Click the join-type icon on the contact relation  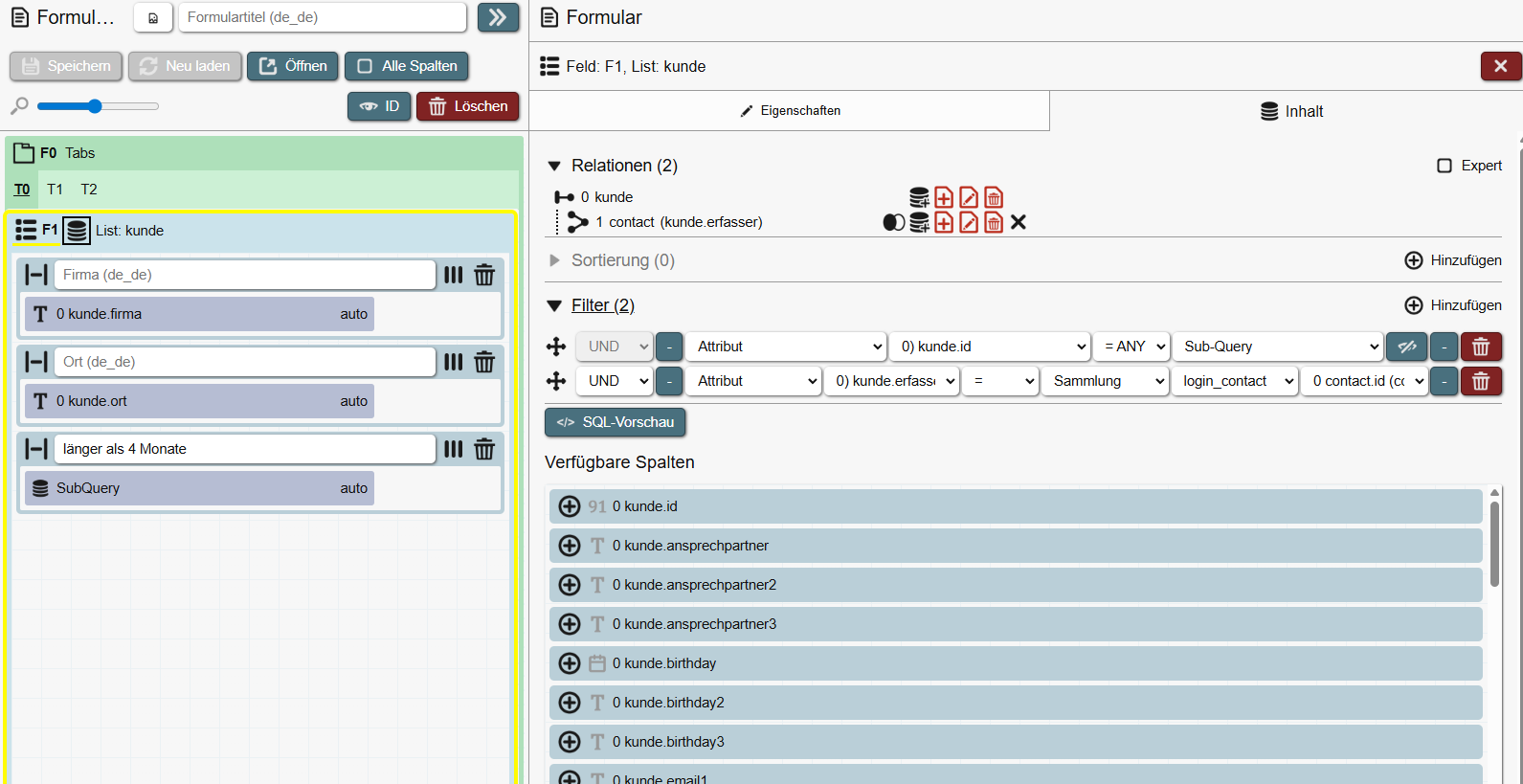coord(893,222)
